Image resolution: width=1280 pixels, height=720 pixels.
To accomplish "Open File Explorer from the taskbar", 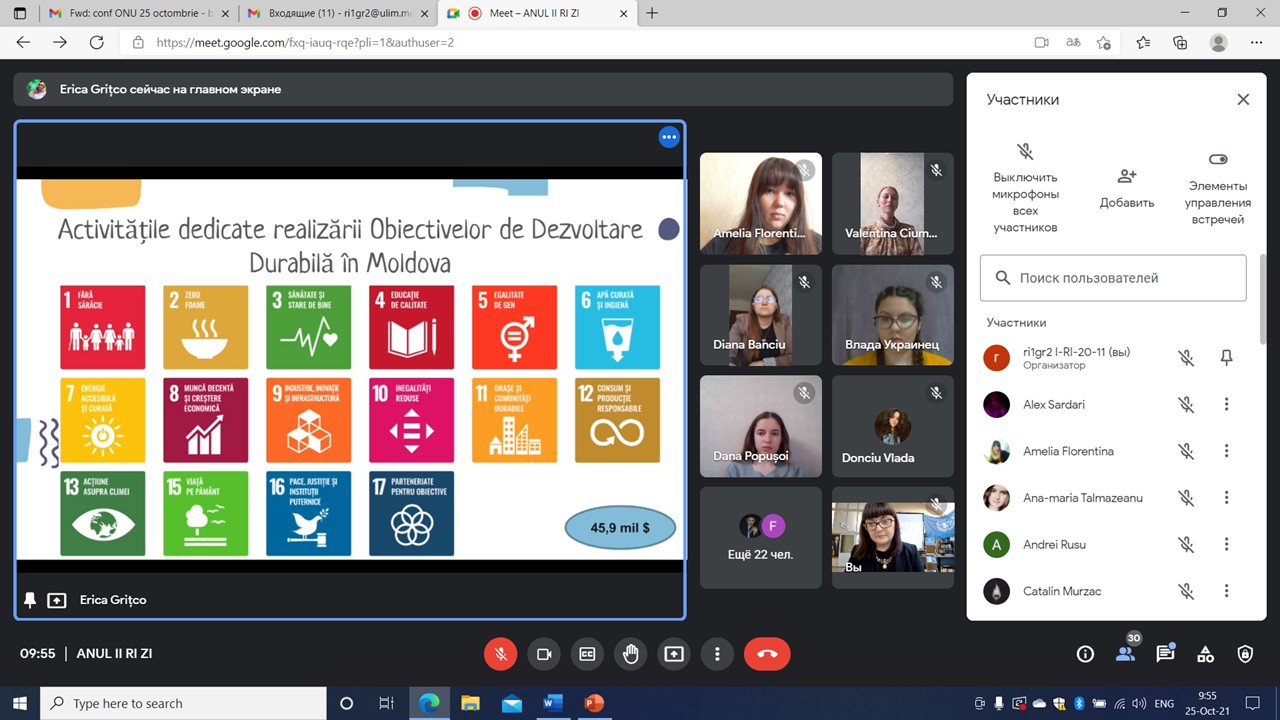I will click(x=470, y=703).
